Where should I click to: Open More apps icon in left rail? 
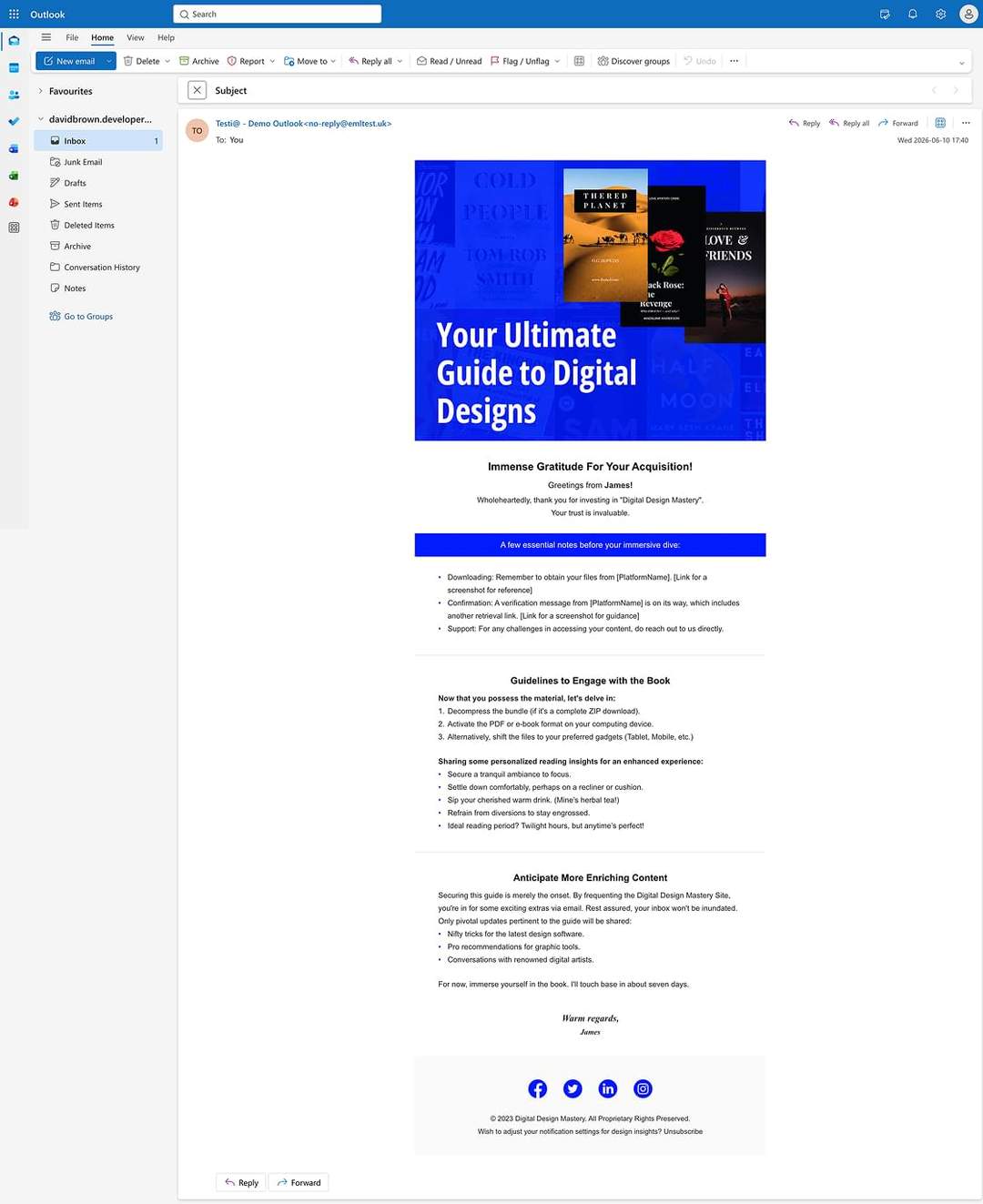pyautogui.click(x=14, y=228)
